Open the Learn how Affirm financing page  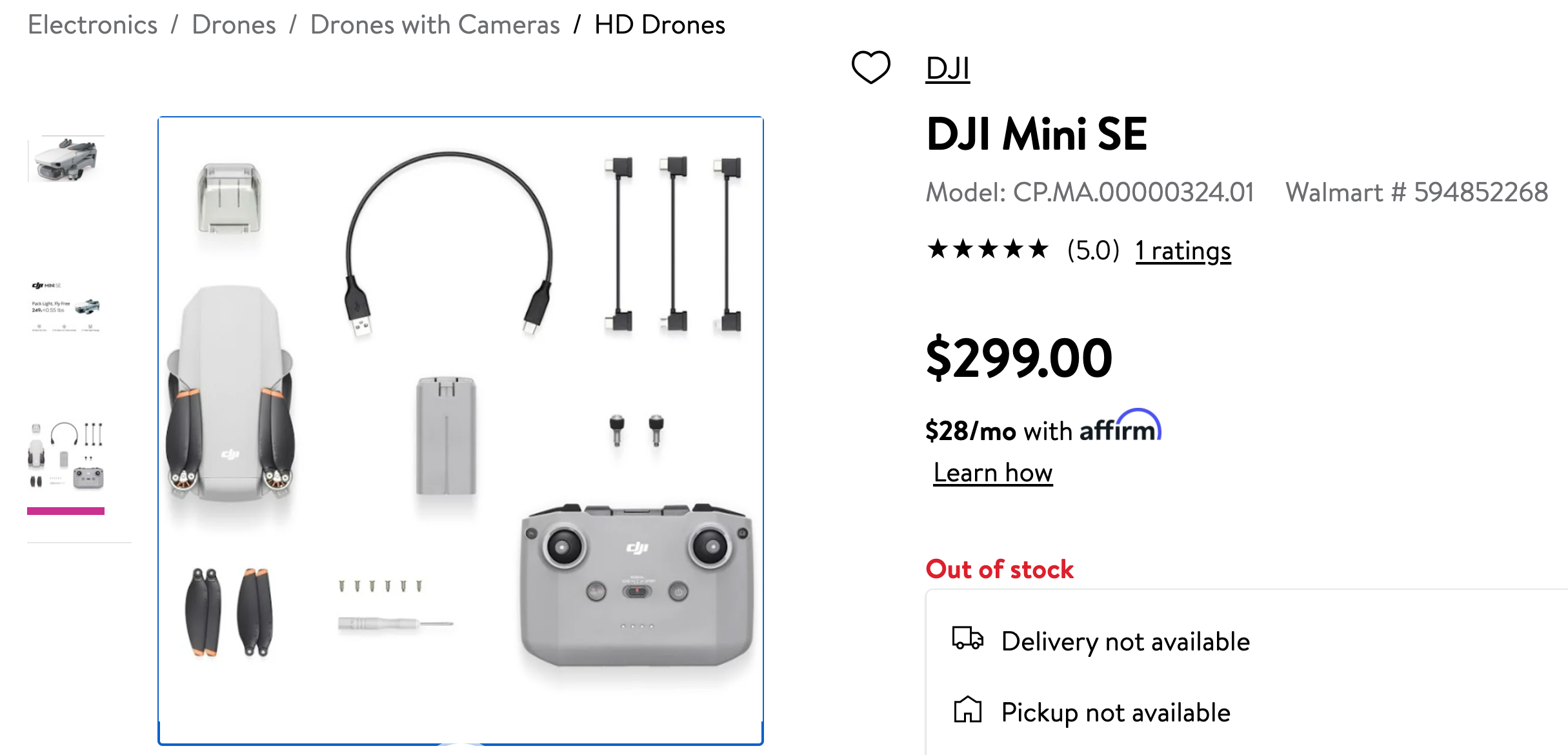pos(990,471)
